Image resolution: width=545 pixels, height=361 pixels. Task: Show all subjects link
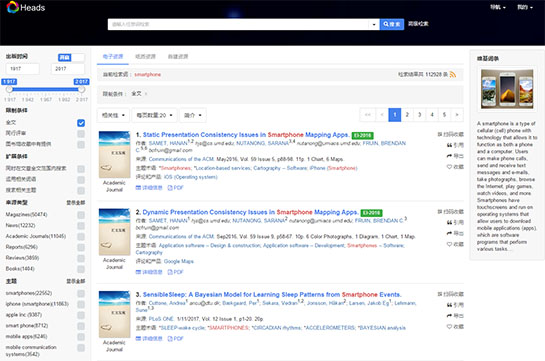[76, 281]
